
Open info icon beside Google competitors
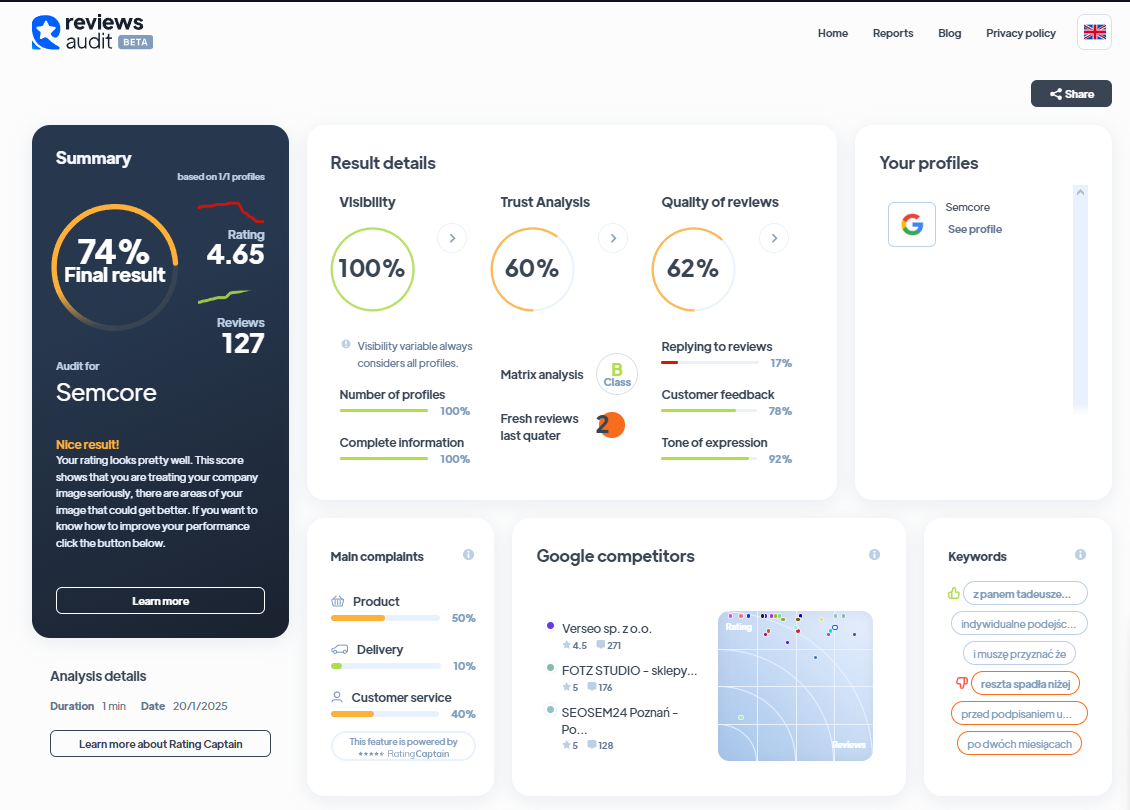coord(874,555)
